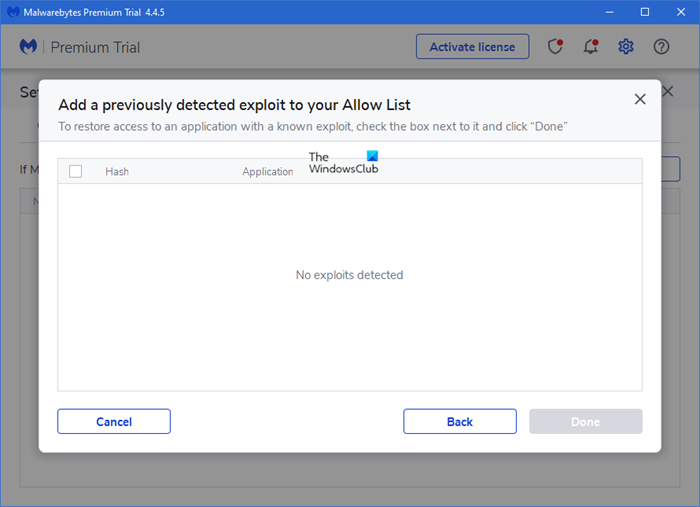Viewport: 700px width, 507px height.
Task: Close the Malwarebytes window
Action: click(681, 12)
